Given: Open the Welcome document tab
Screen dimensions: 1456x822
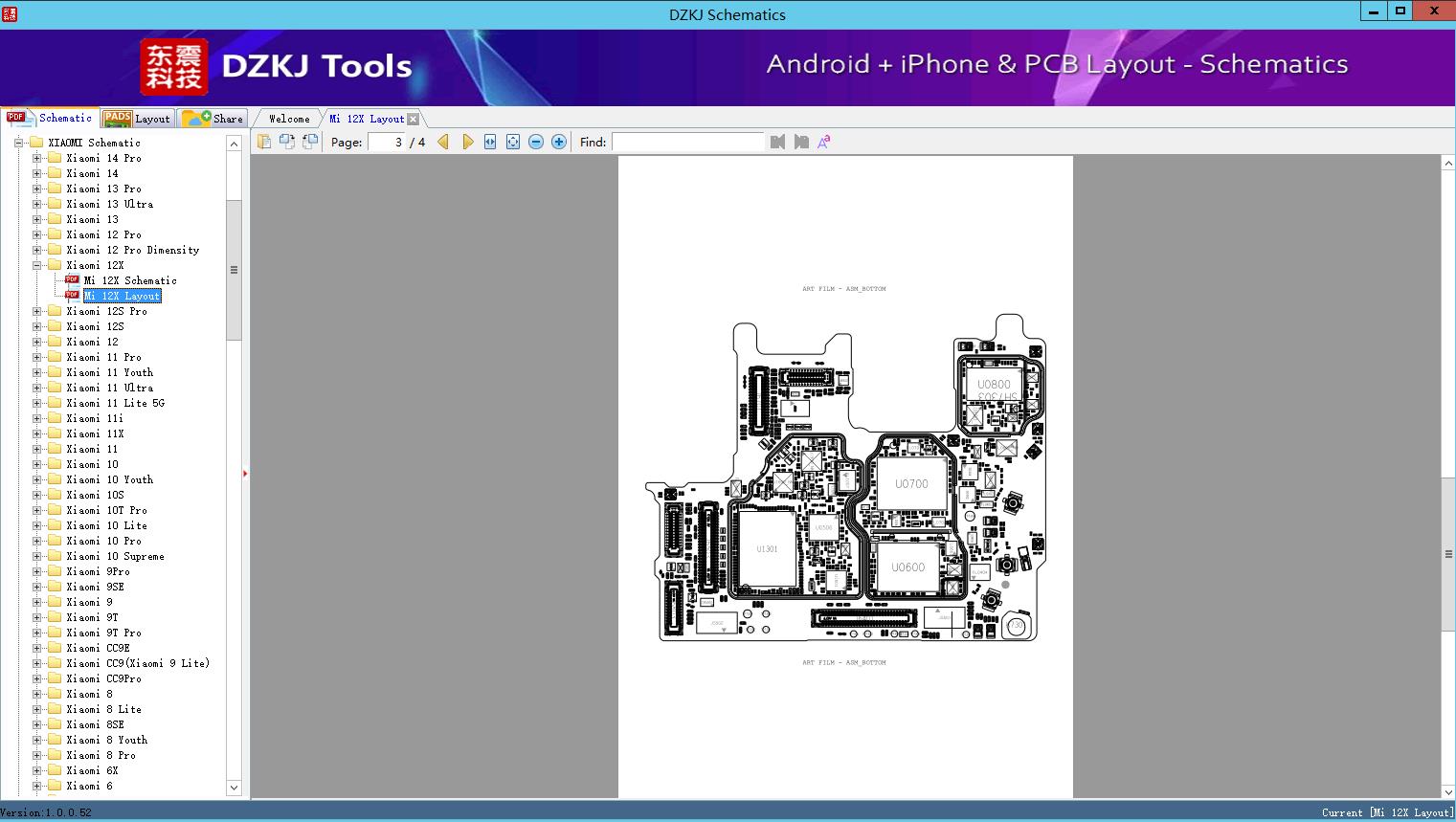Looking at the screenshot, I should pos(289,119).
